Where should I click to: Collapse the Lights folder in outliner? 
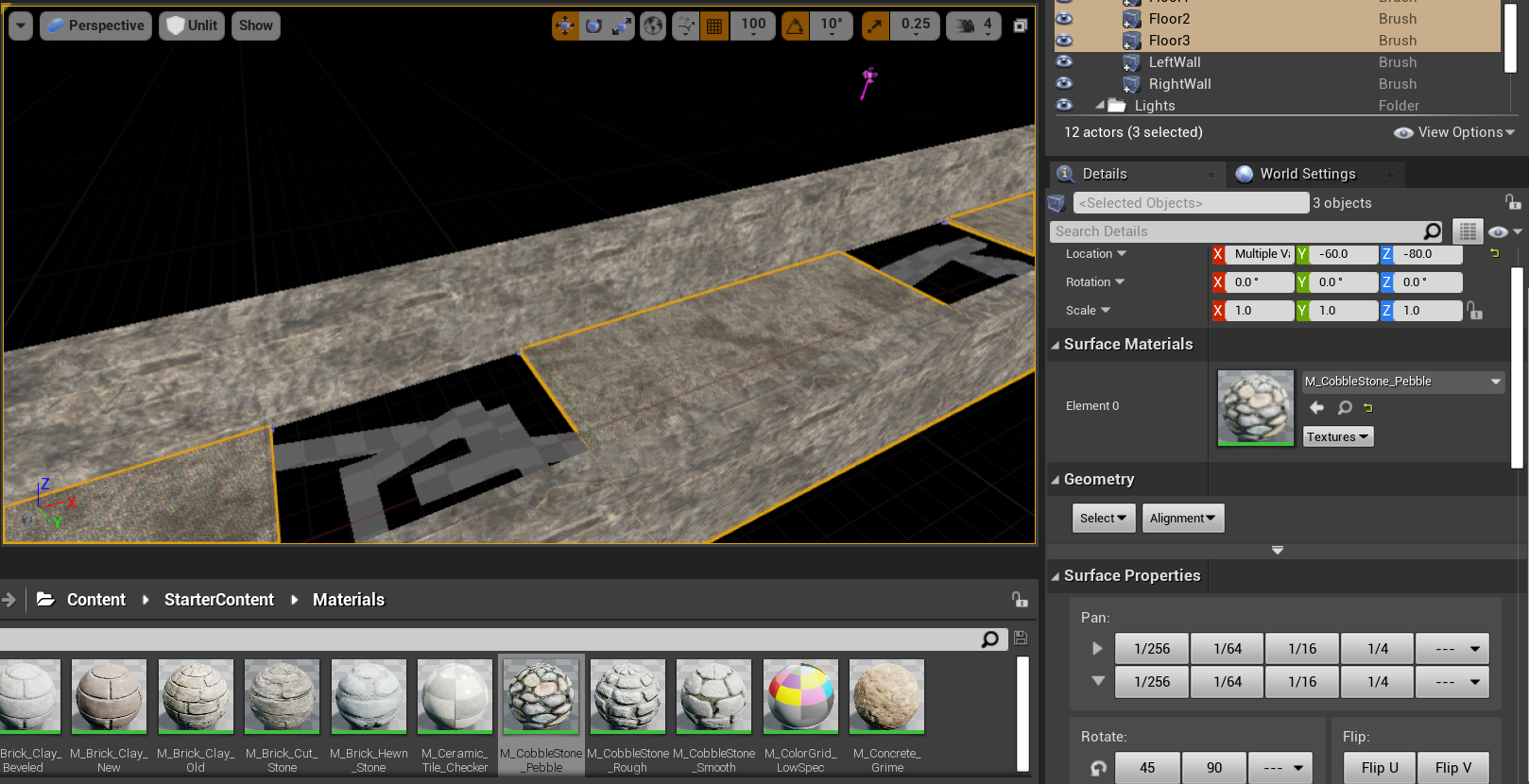coord(1099,105)
